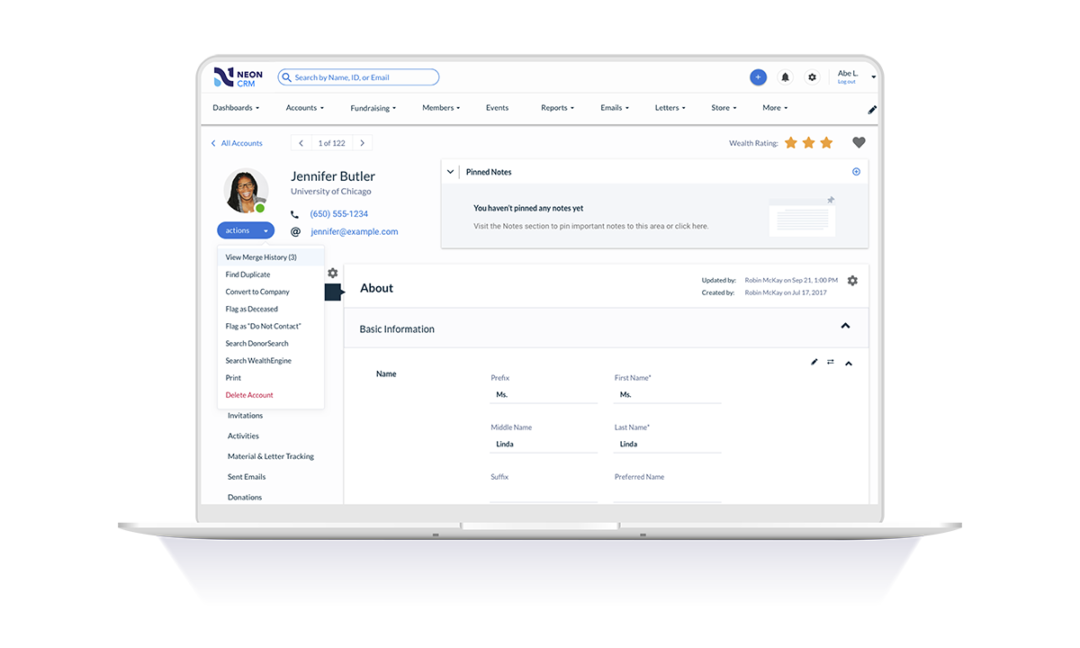The width and height of the screenshot is (1080, 648).
Task: Open Reports menu
Action: click(x=557, y=108)
